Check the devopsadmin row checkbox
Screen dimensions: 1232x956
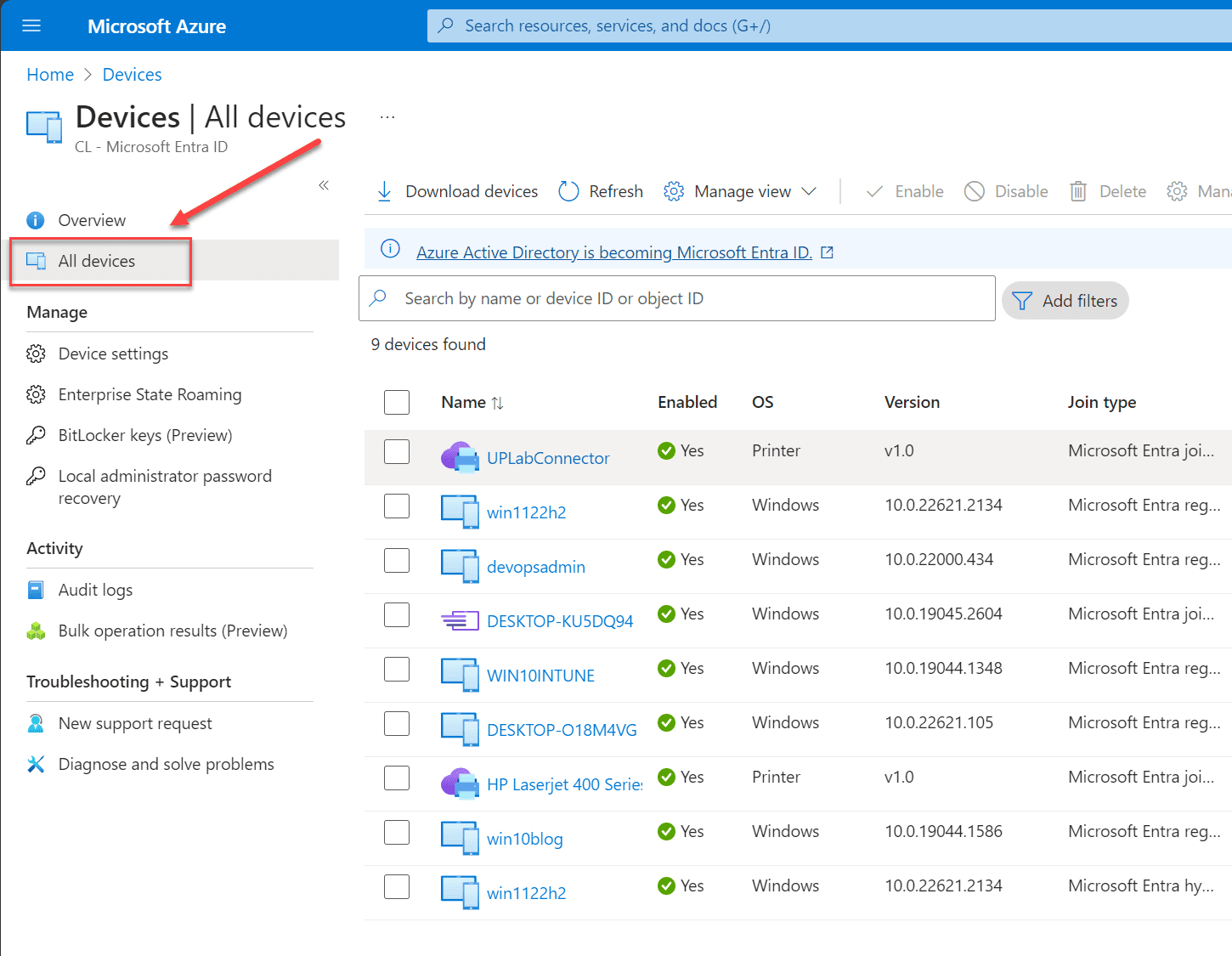[x=397, y=560]
